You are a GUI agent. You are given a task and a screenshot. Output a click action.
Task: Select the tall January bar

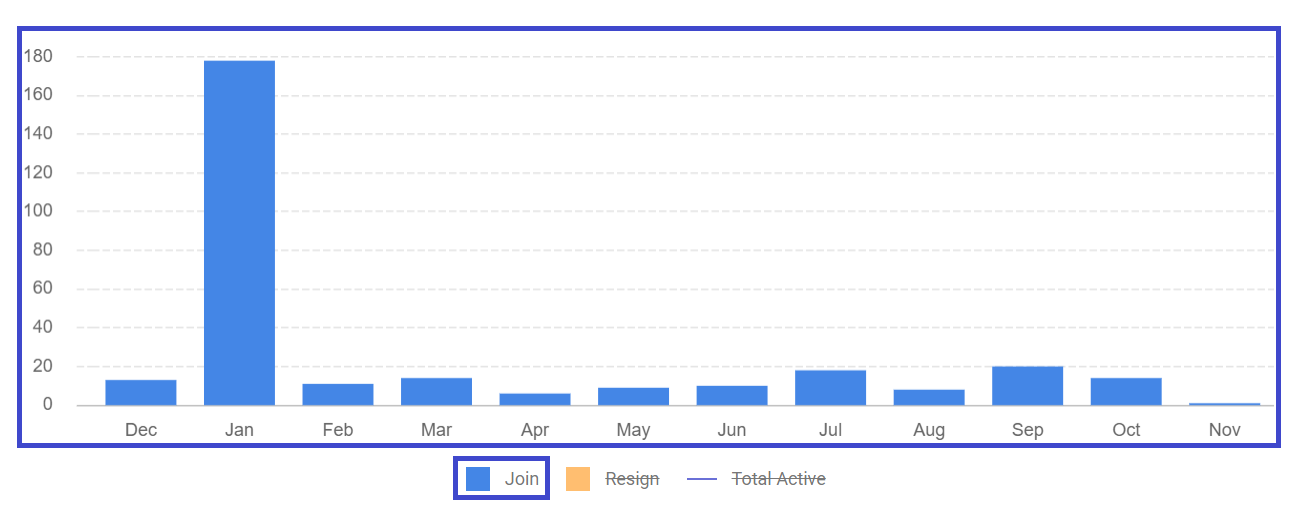239,233
